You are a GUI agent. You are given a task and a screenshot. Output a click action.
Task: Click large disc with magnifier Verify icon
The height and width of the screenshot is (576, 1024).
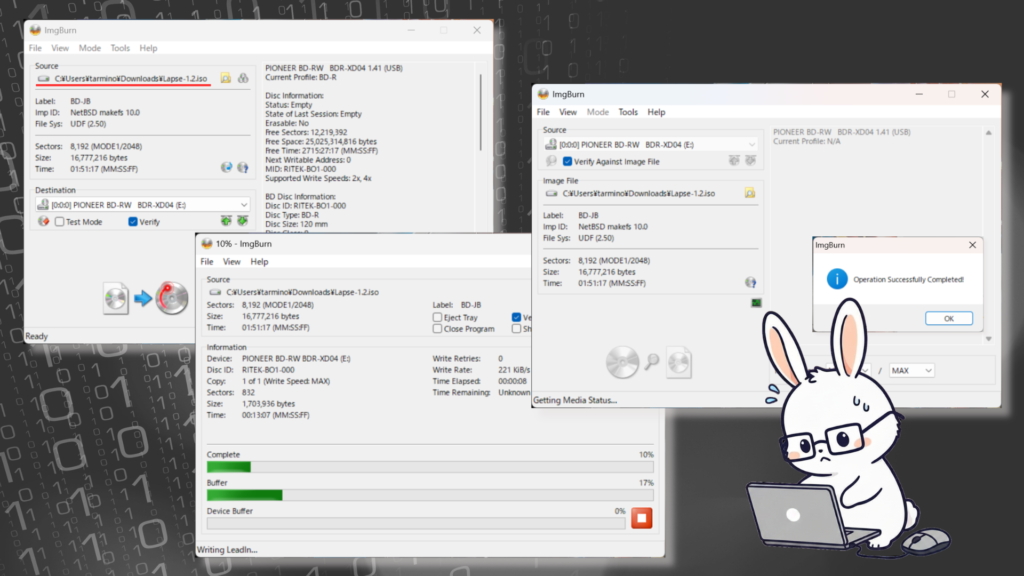623,362
